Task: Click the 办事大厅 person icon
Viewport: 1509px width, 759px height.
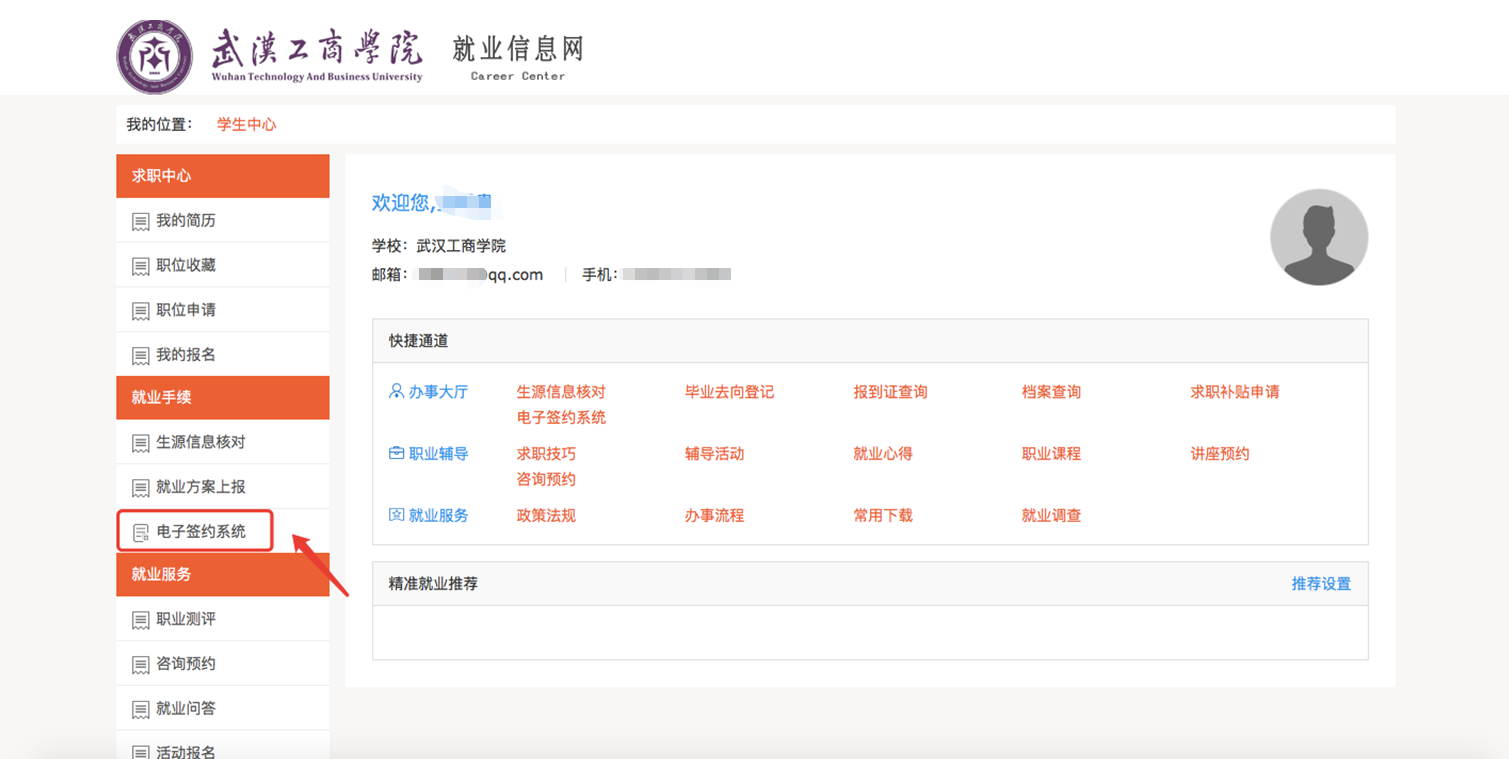Action: pos(396,392)
